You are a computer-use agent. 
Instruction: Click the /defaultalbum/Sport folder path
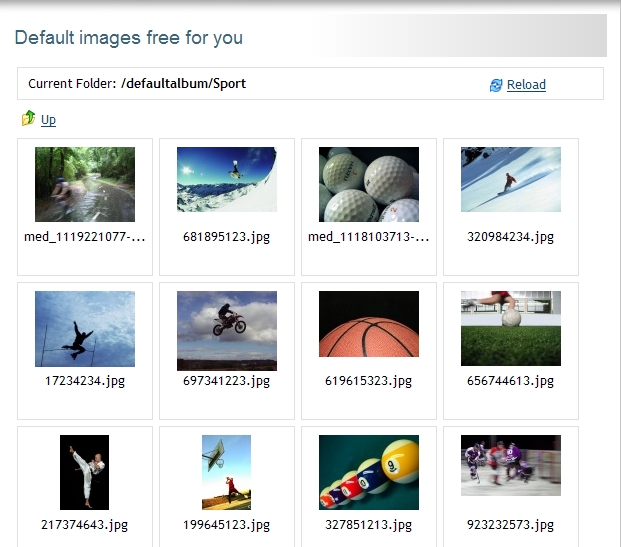[183, 84]
